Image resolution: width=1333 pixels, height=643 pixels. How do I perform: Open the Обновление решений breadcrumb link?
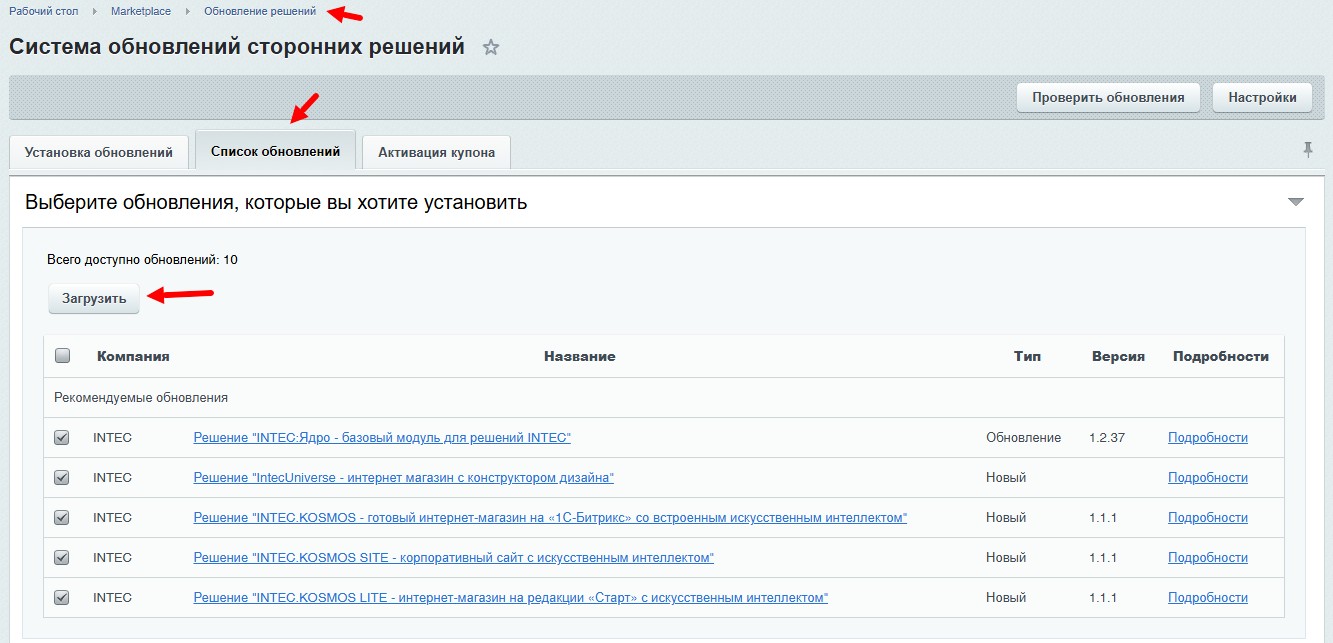pos(260,11)
